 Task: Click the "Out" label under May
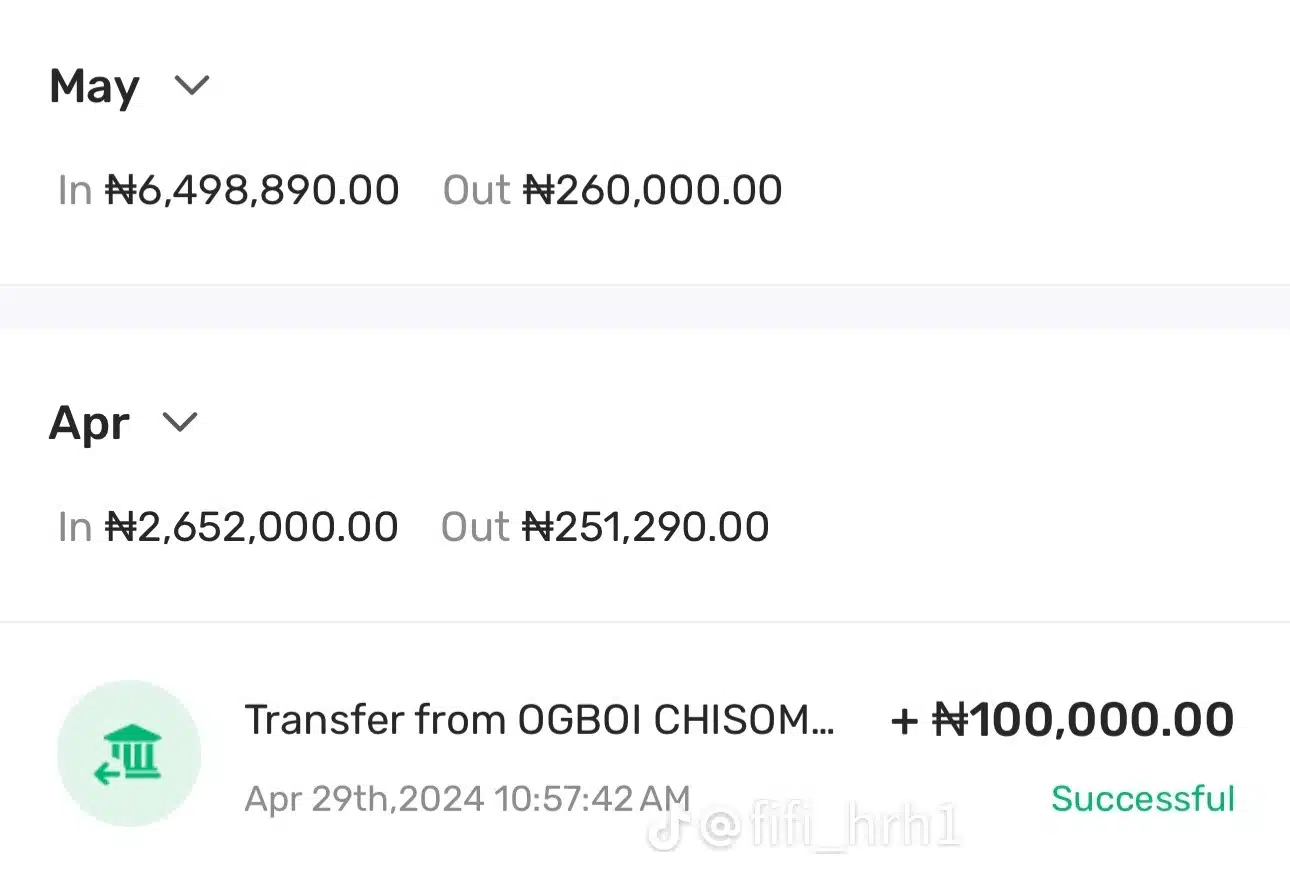[x=476, y=190]
